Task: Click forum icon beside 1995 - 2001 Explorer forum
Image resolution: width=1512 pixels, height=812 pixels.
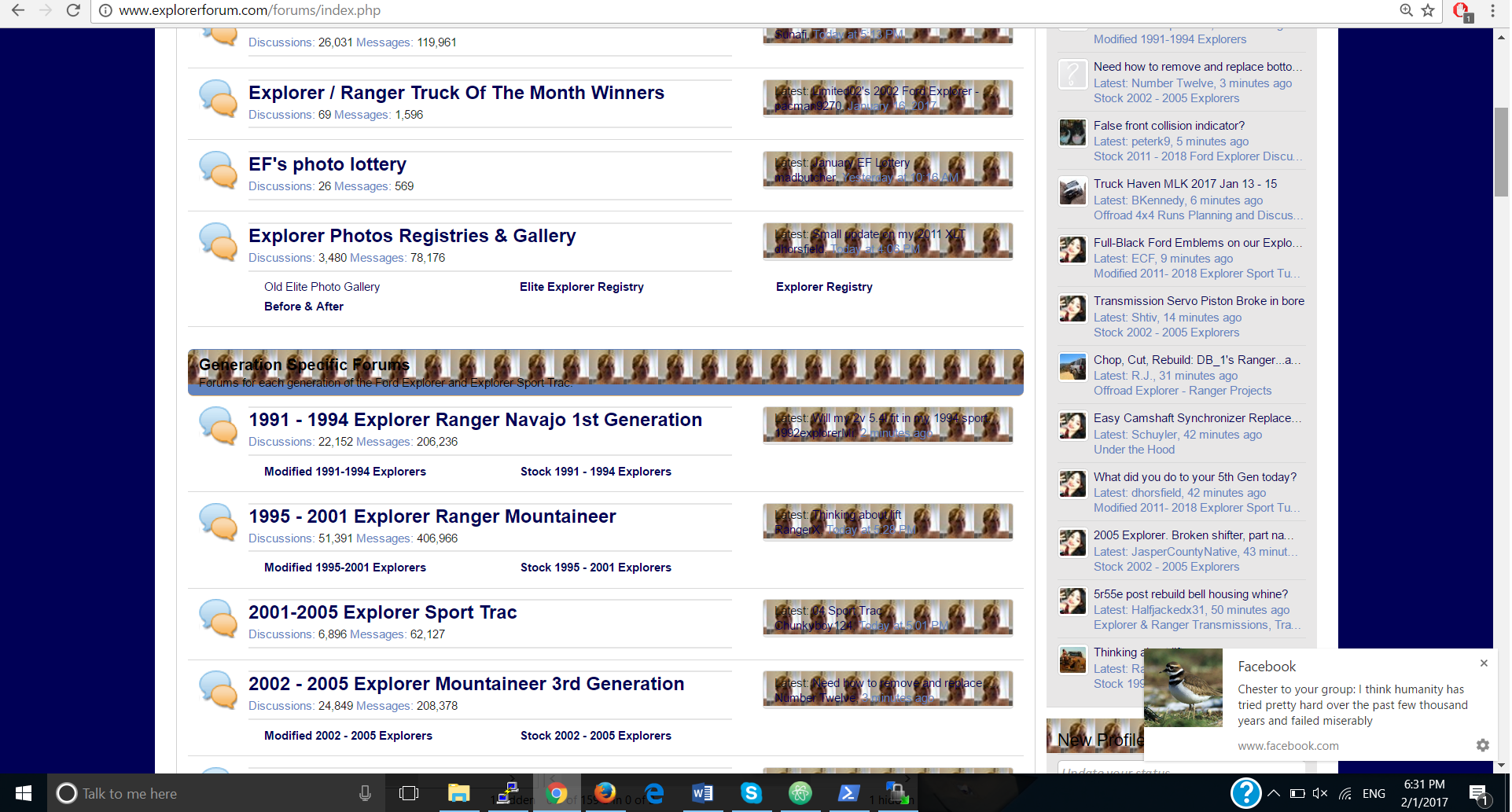Action: pos(218,522)
